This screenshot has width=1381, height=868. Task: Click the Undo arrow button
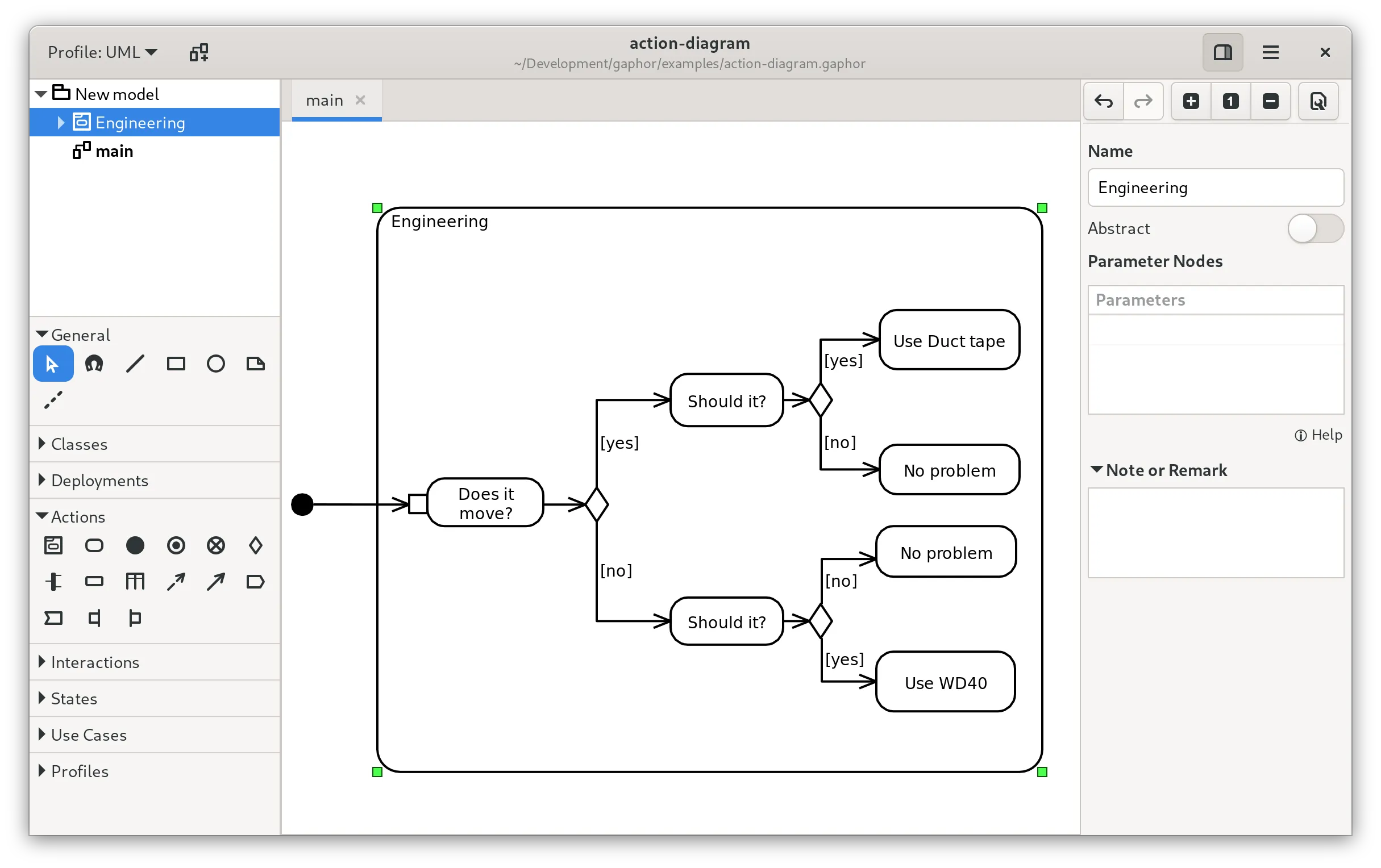1104,102
